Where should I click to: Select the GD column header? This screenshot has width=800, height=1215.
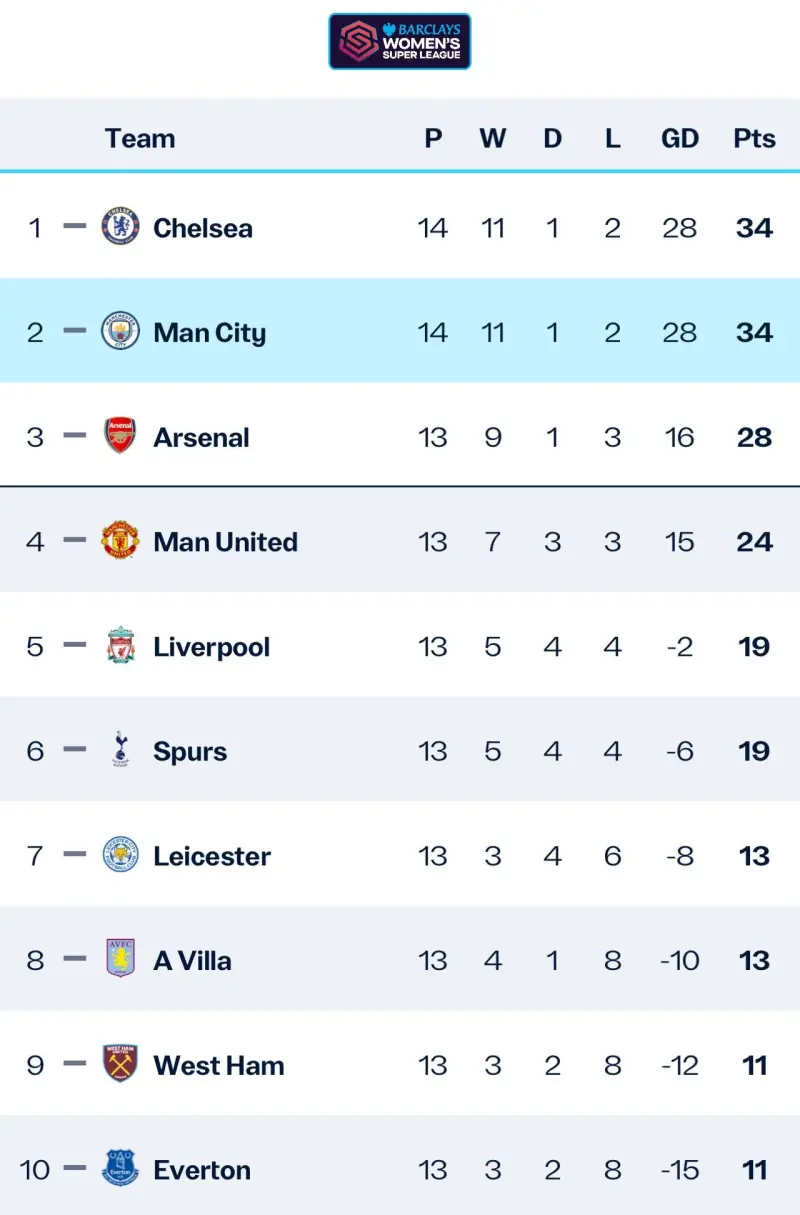click(680, 138)
